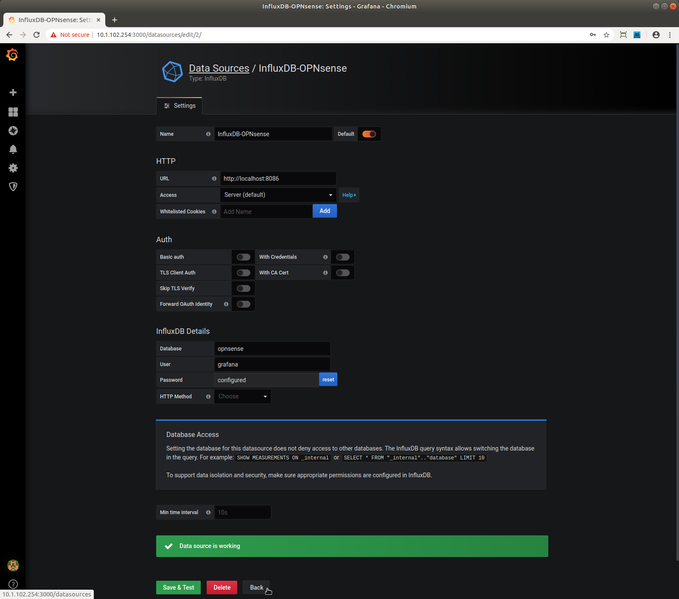Enable the With Credentials switch

[x=343, y=257]
